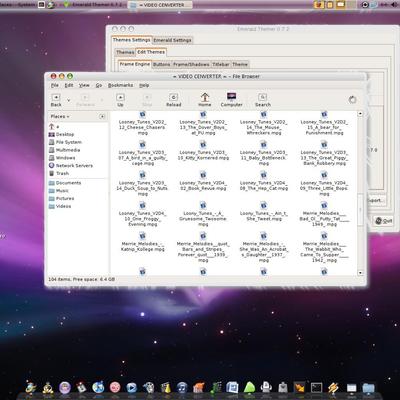Open the System menu in top panel
400x400 pixels.
27,5
